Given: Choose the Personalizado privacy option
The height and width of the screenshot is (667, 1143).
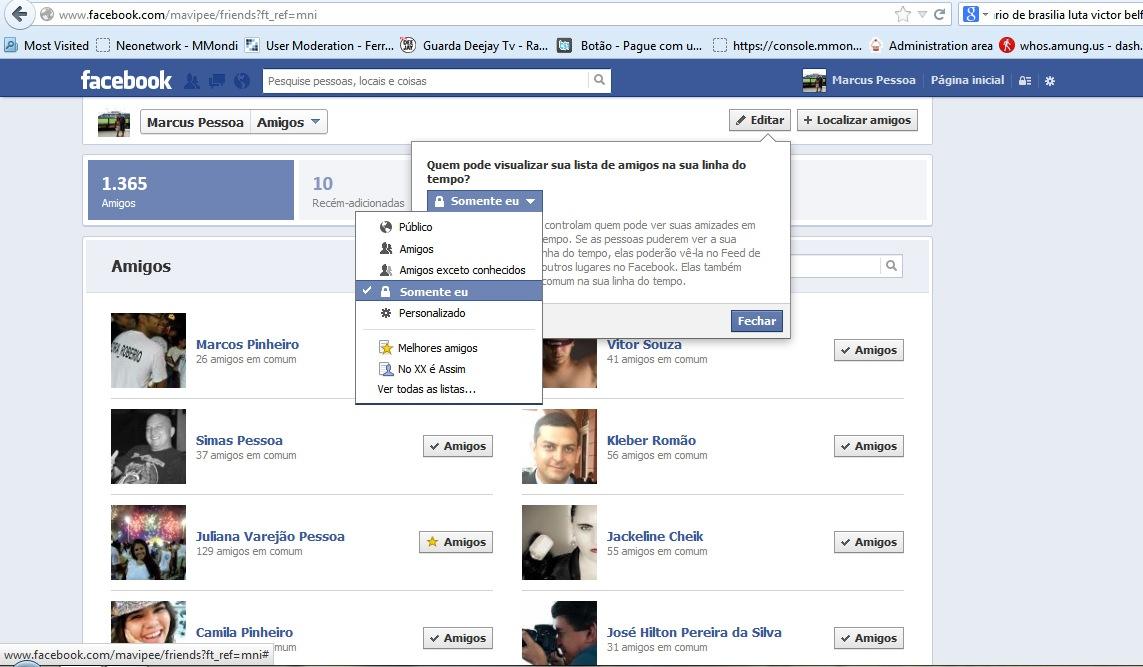Looking at the screenshot, I should pos(449,313).
